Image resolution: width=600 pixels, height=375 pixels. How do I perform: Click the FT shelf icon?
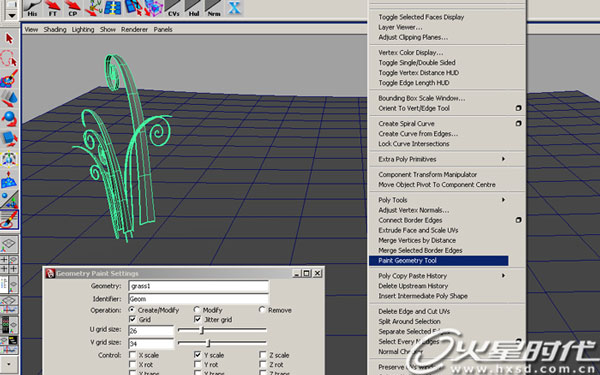pyautogui.click(x=52, y=8)
